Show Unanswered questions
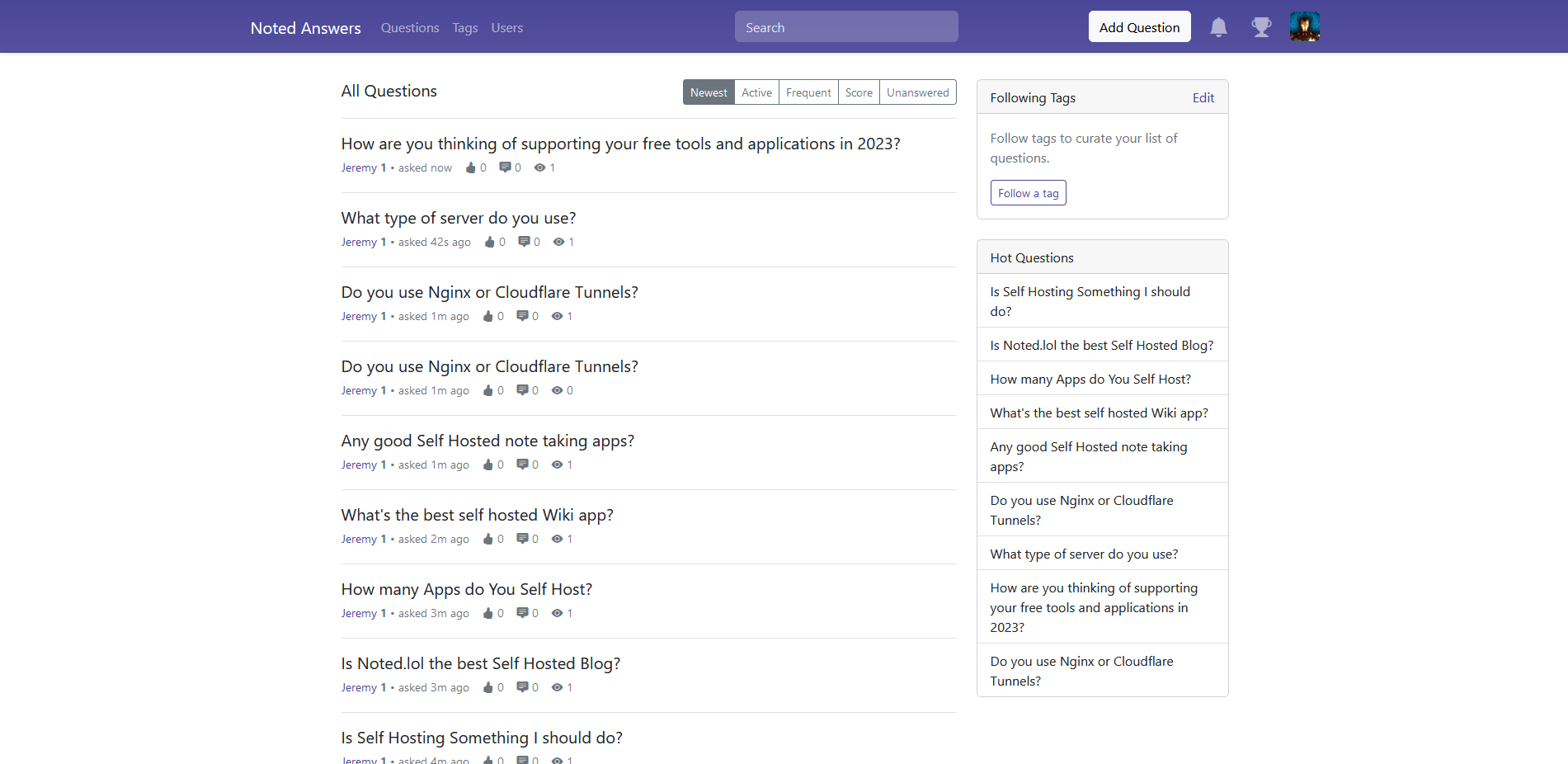The image size is (1568, 764). (918, 92)
